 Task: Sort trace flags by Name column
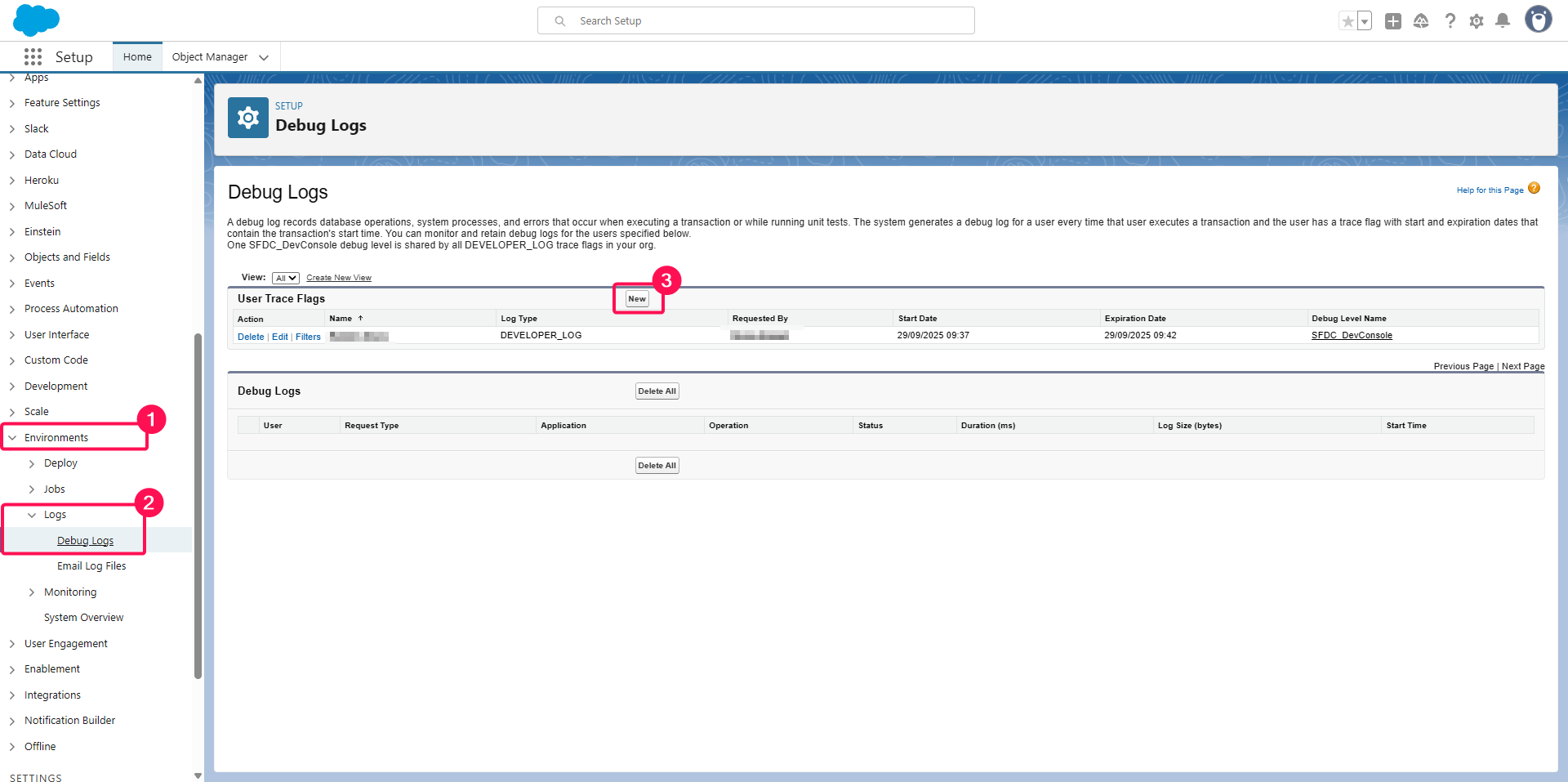[x=341, y=319]
